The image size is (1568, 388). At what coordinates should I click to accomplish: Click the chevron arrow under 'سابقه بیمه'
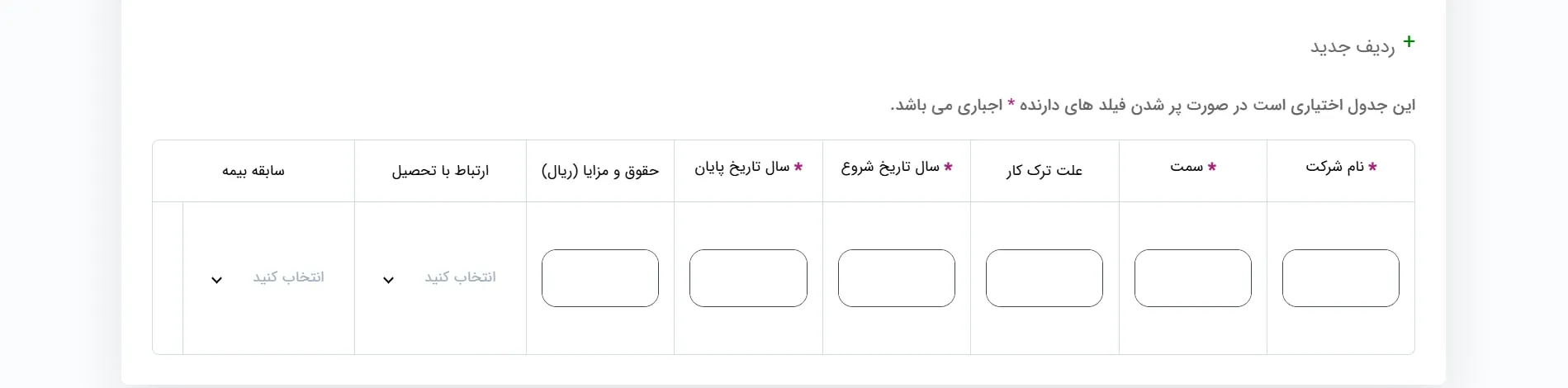(x=216, y=280)
